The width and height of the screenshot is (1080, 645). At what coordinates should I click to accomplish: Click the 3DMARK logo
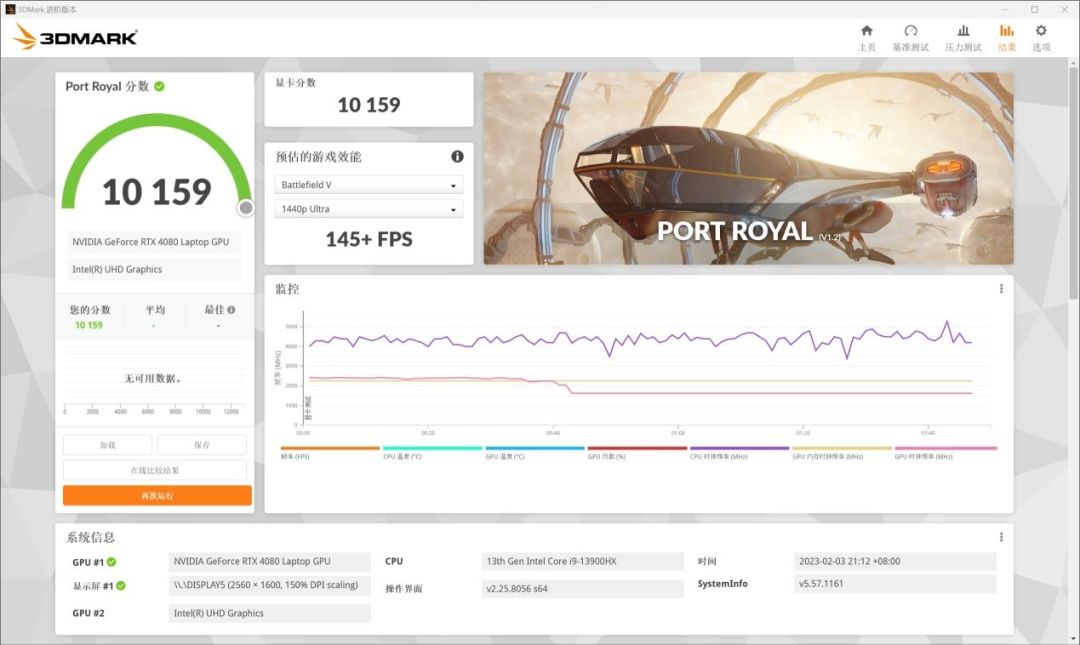pyautogui.click(x=76, y=37)
